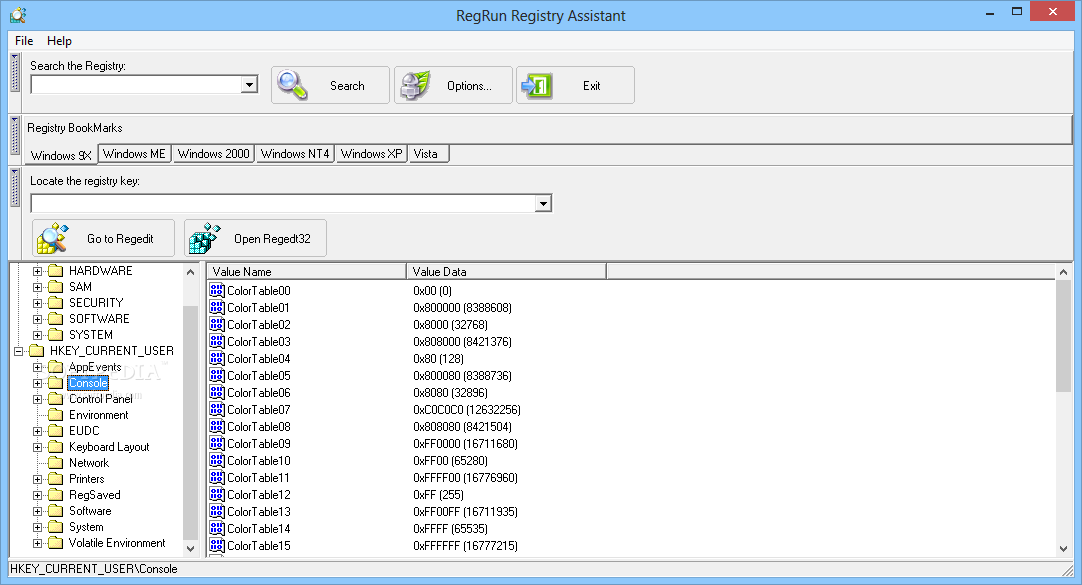This screenshot has width=1082, height=585.
Task: Click the Network folder icon
Action: coord(56,463)
